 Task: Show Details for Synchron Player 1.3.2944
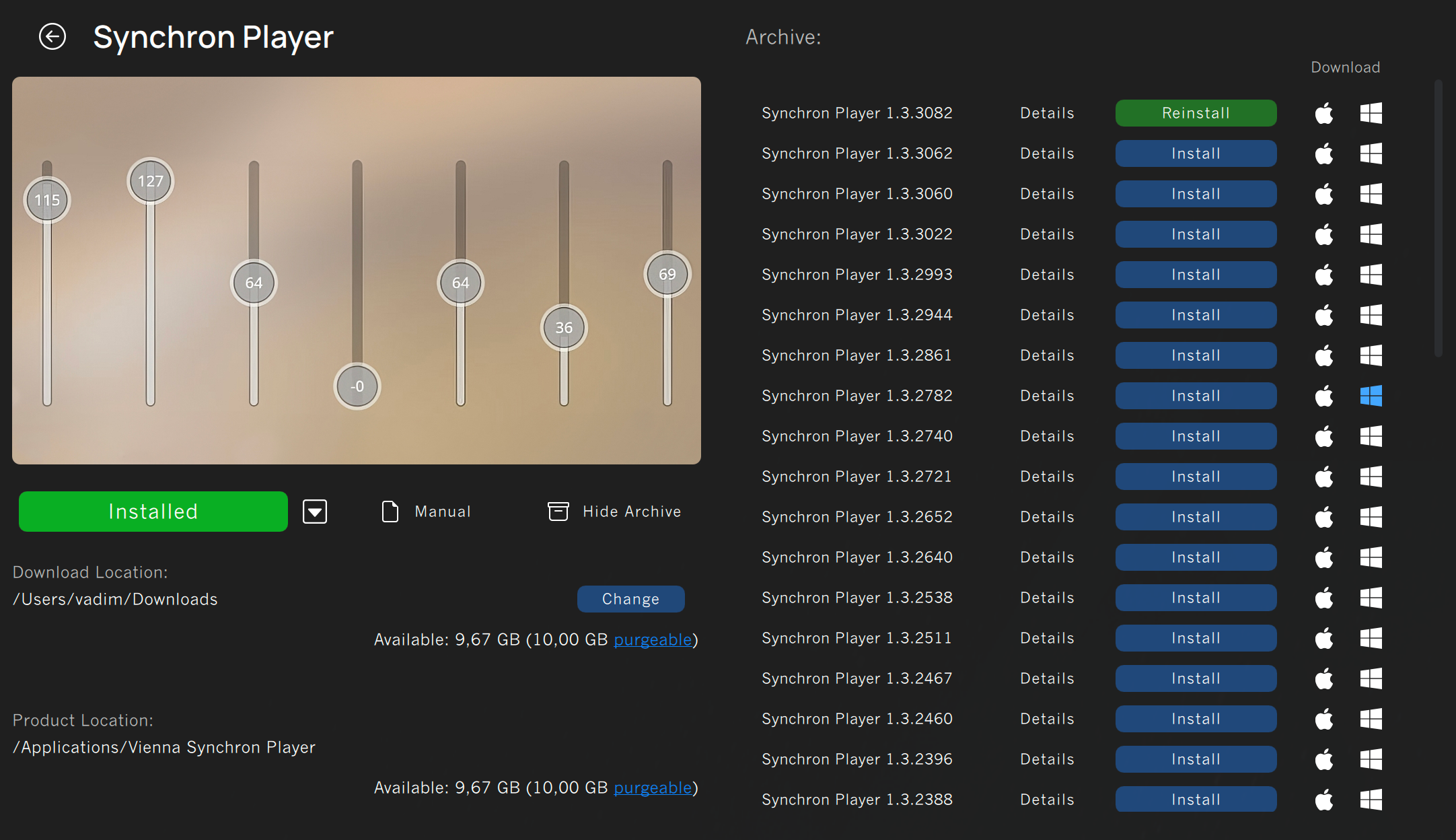click(1047, 315)
